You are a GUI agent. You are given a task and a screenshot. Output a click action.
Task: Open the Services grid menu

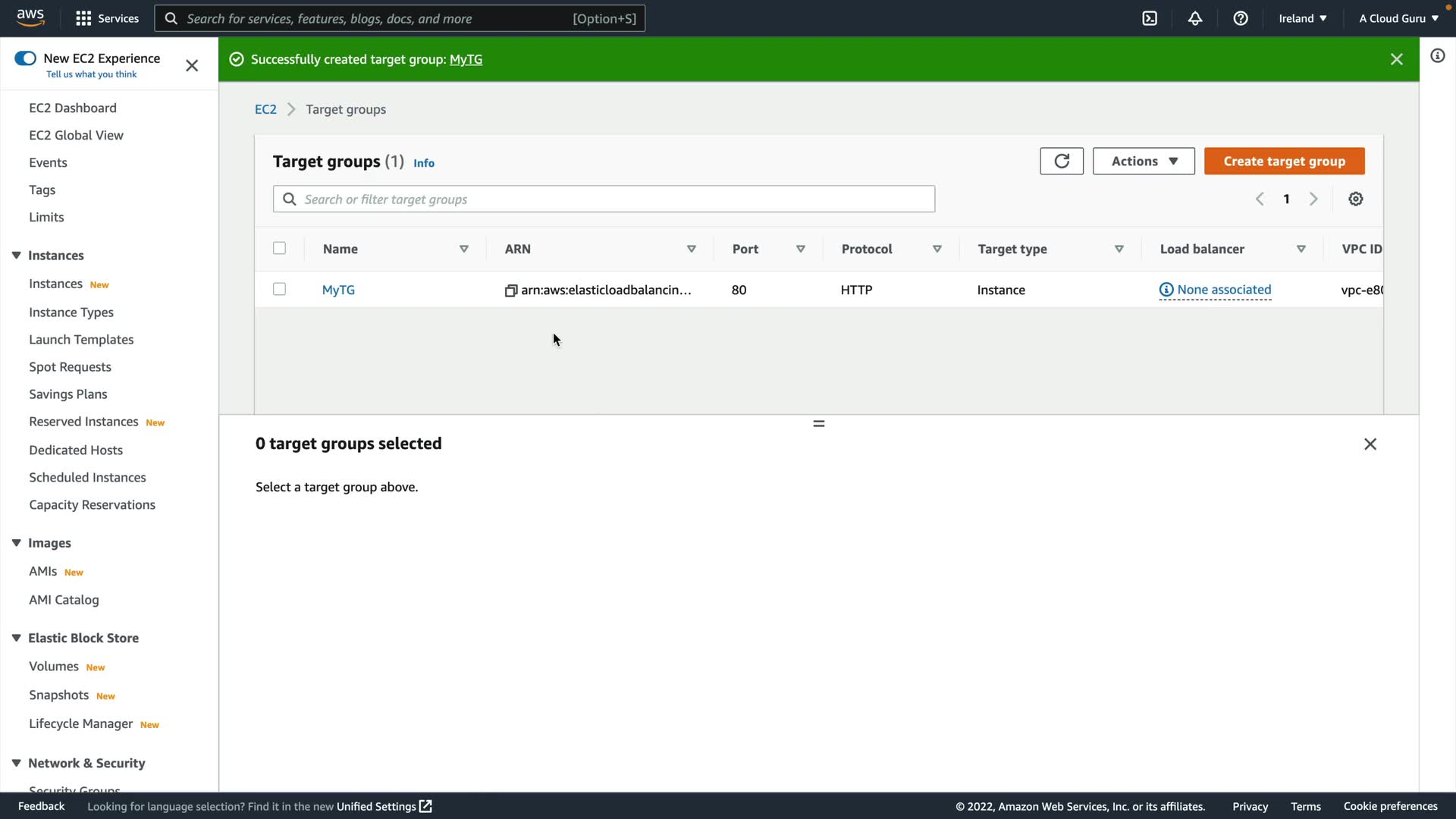click(84, 18)
